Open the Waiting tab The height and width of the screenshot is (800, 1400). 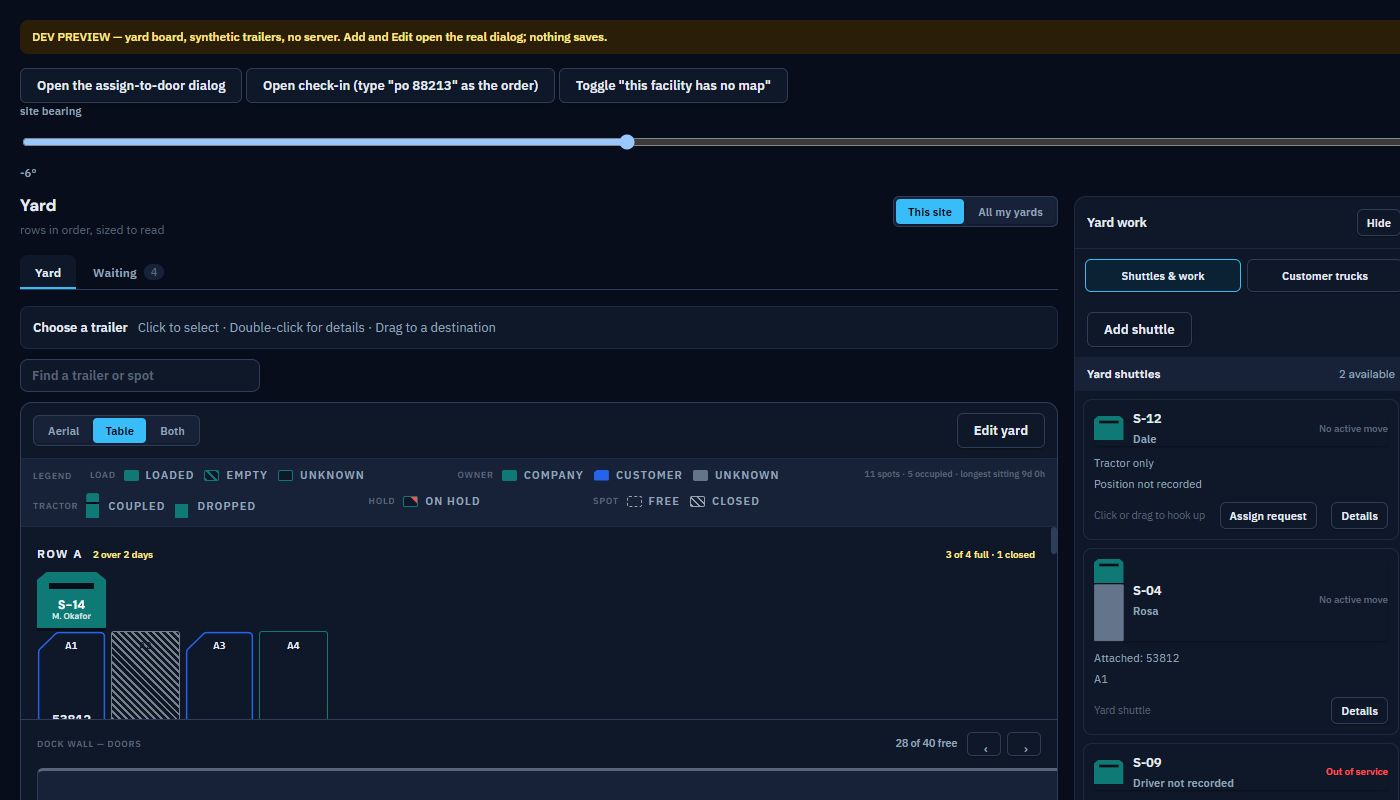point(128,272)
